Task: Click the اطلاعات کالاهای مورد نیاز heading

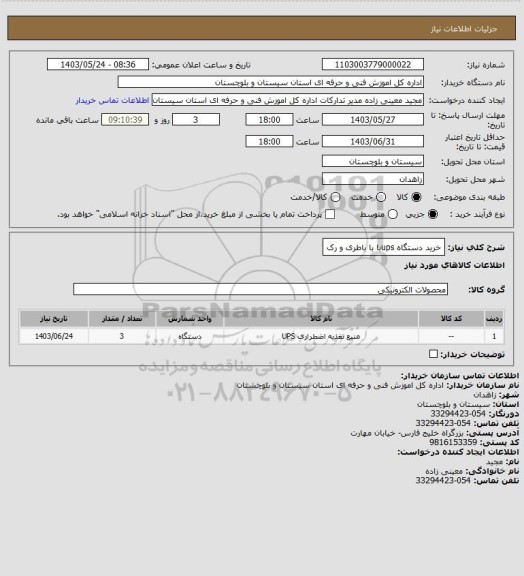Action: coord(455,265)
